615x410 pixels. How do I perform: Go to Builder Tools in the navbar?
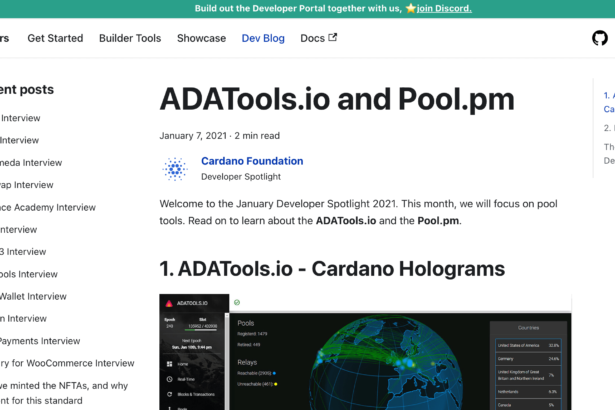coord(130,38)
